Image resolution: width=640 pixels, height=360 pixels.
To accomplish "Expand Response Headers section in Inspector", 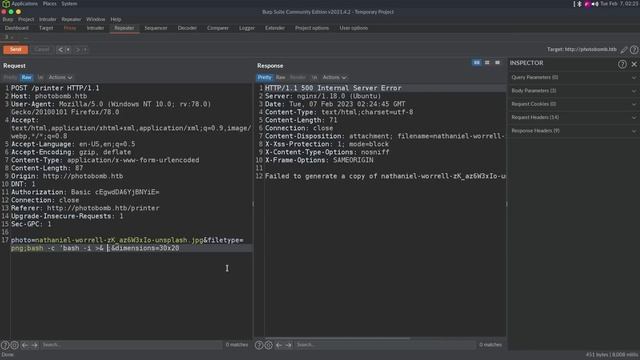I will 573,131.
